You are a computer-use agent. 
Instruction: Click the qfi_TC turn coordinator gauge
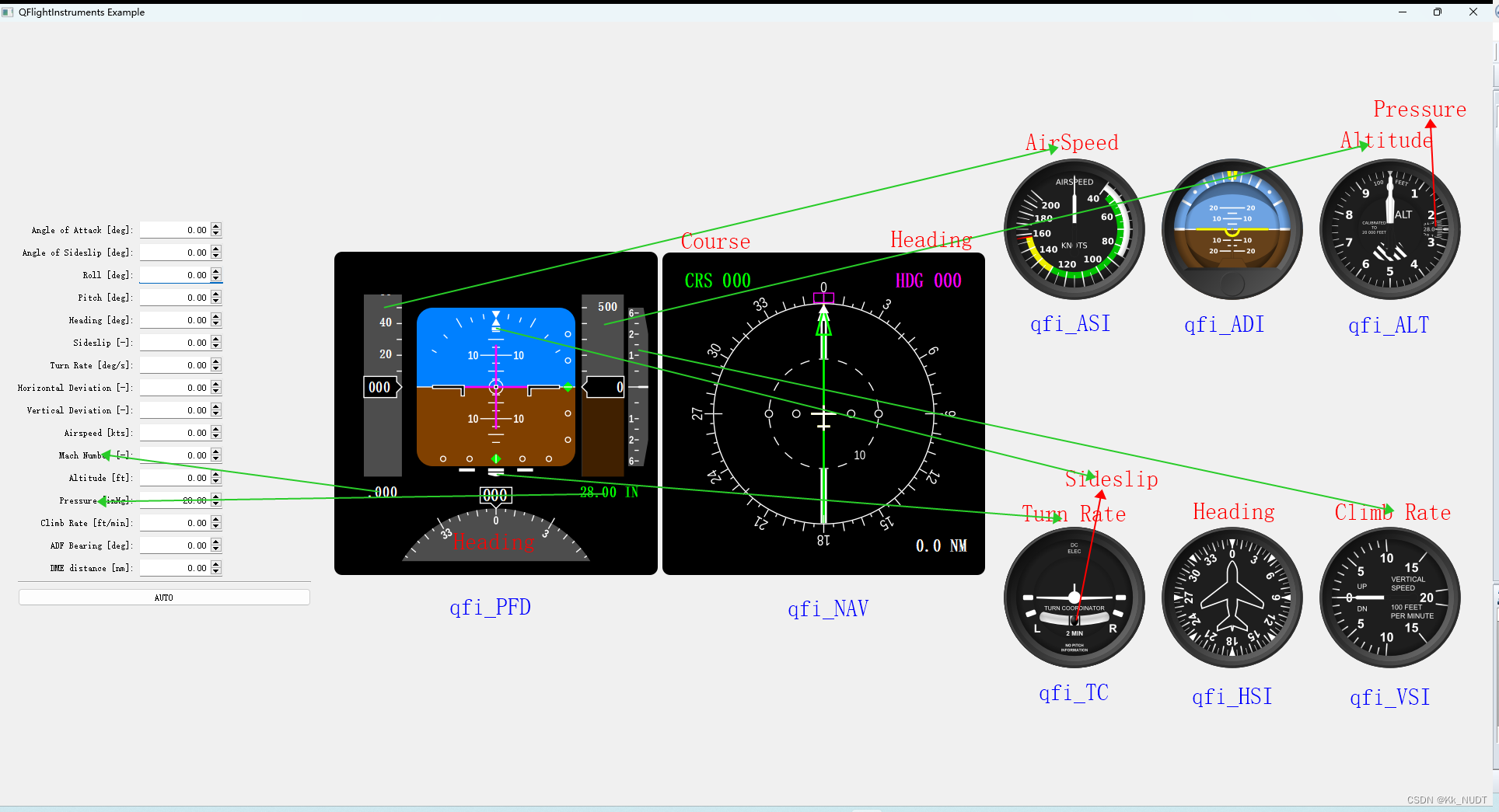point(1074,598)
